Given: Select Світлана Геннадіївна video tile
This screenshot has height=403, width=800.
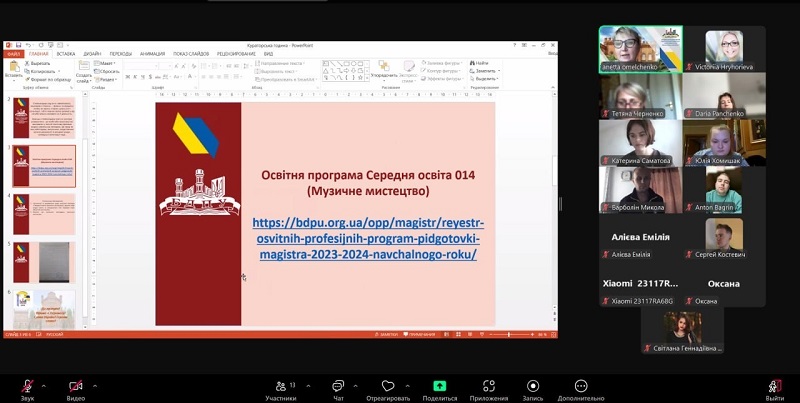Looking at the screenshot, I should [x=683, y=331].
